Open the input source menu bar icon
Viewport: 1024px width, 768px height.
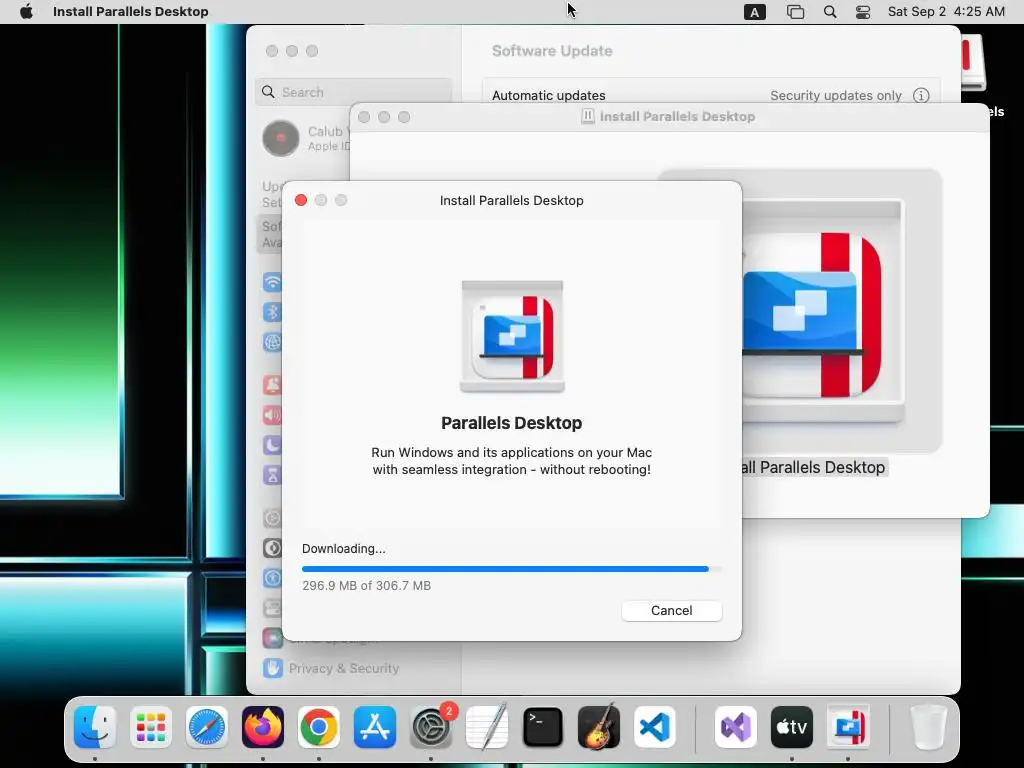pos(754,12)
